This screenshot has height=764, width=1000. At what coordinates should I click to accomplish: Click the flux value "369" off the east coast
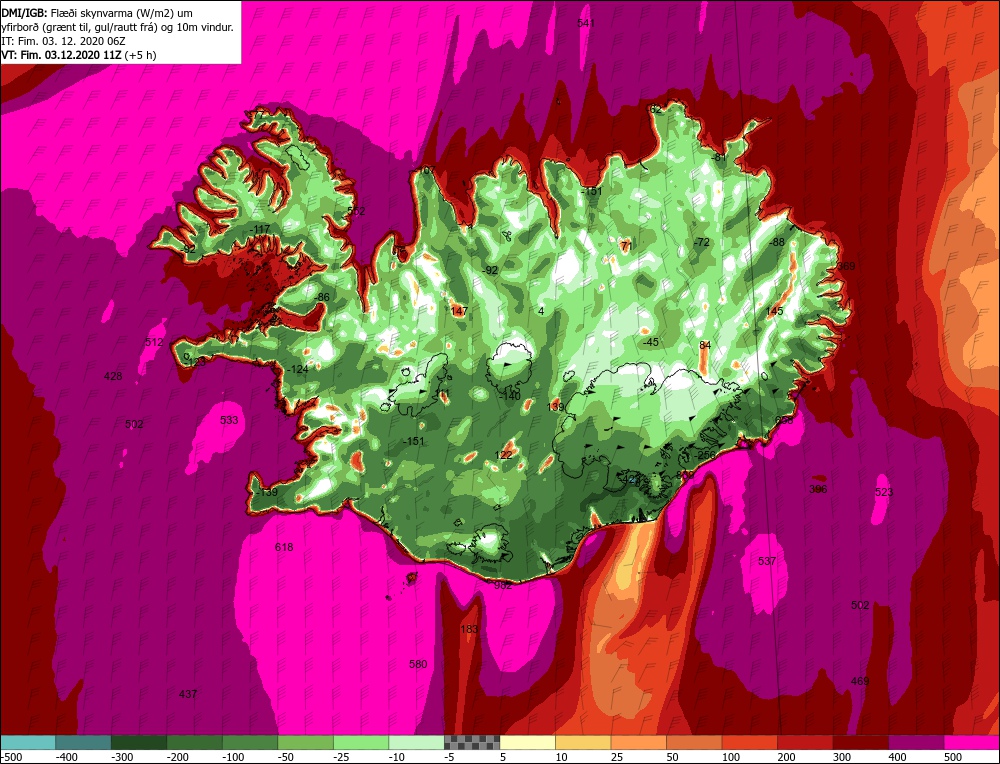(846, 266)
